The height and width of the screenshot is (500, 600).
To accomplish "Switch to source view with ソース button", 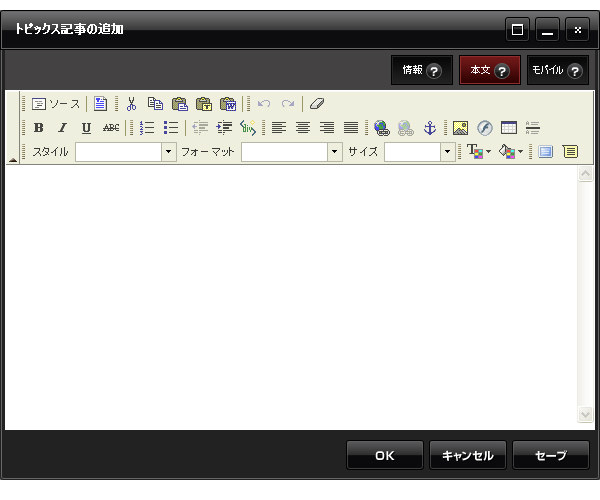I will click(56, 104).
